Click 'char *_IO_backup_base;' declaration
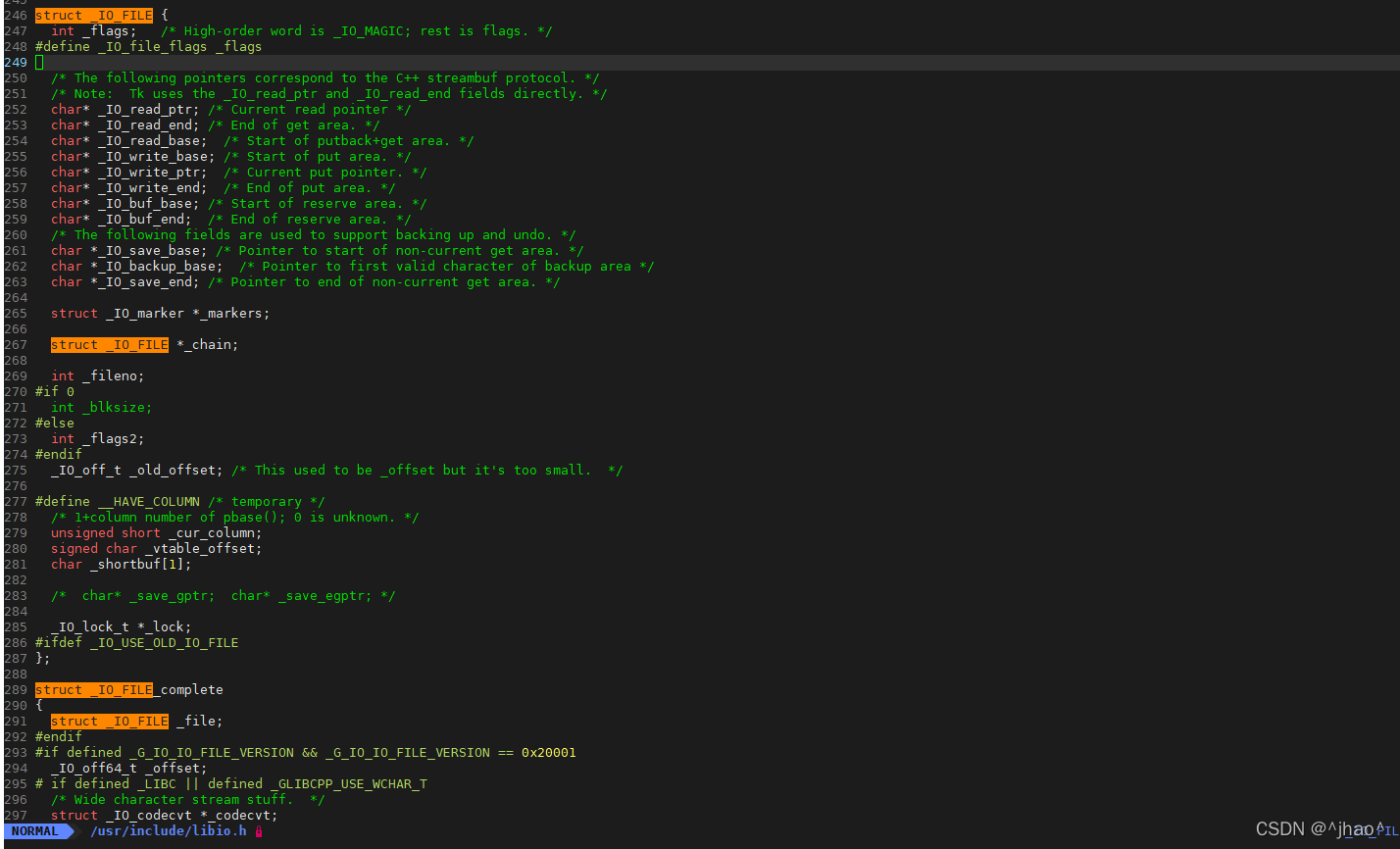The width and height of the screenshot is (1400, 849). click(137, 267)
